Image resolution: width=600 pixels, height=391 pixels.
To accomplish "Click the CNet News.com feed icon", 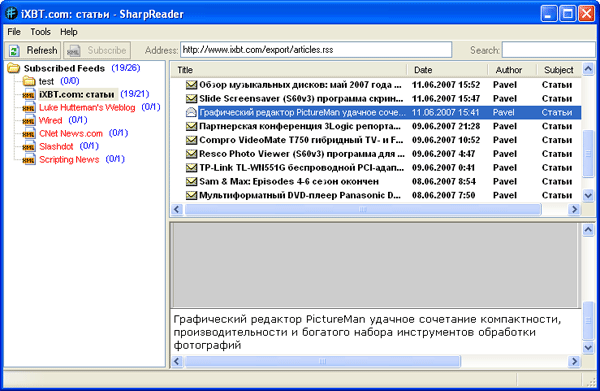I will click(29, 134).
